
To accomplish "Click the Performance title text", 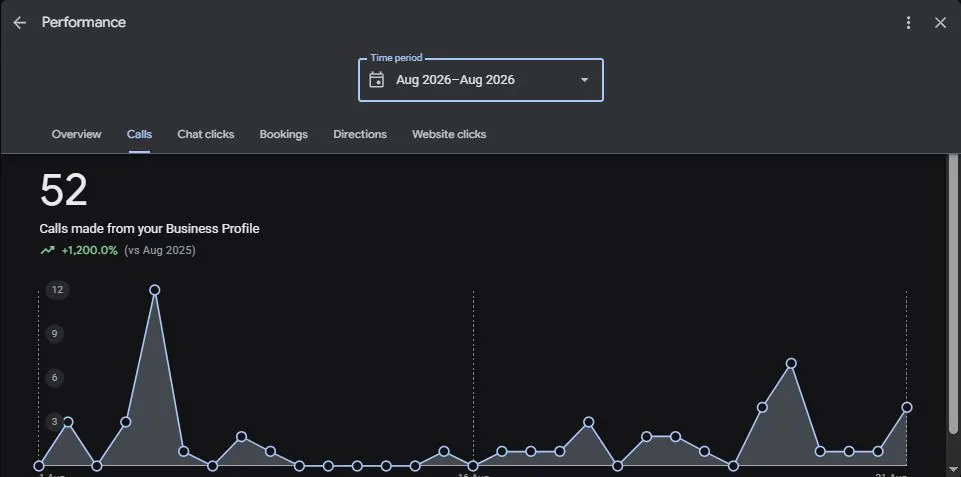I will (84, 22).
